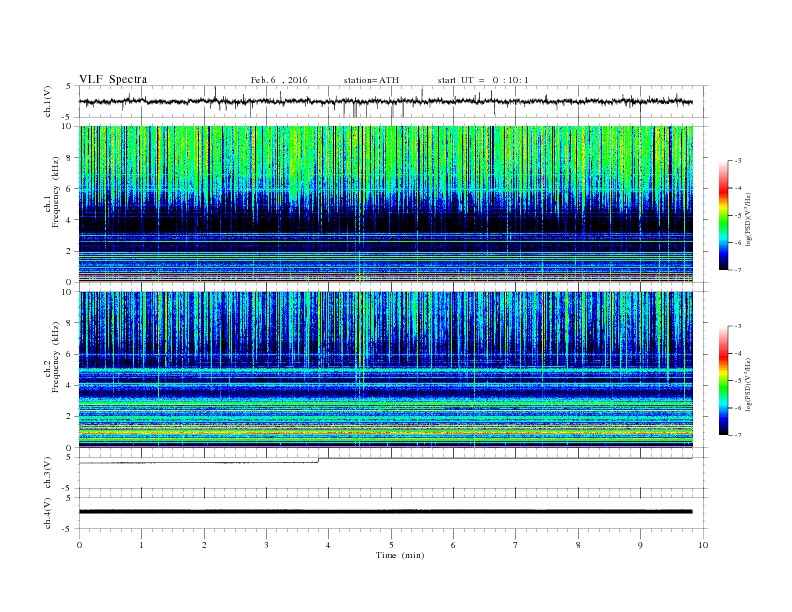The height and width of the screenshot is (612, 792).
Task: Click the '2' kHz tick on ch.2 frequency axis
Action: (69, 417)
